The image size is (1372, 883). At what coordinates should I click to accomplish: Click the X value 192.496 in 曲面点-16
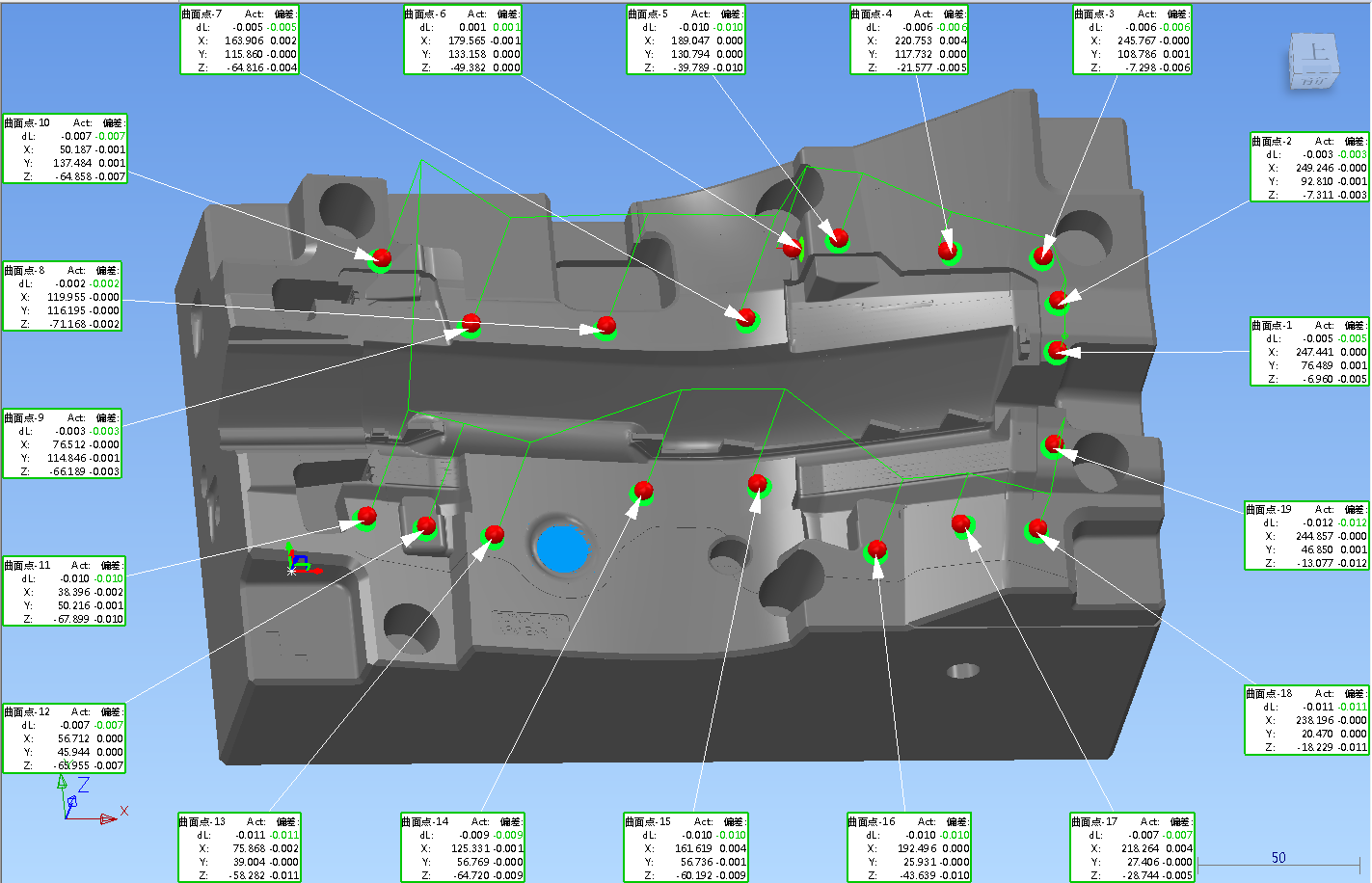pyautogui.click(x=916, y=848)
